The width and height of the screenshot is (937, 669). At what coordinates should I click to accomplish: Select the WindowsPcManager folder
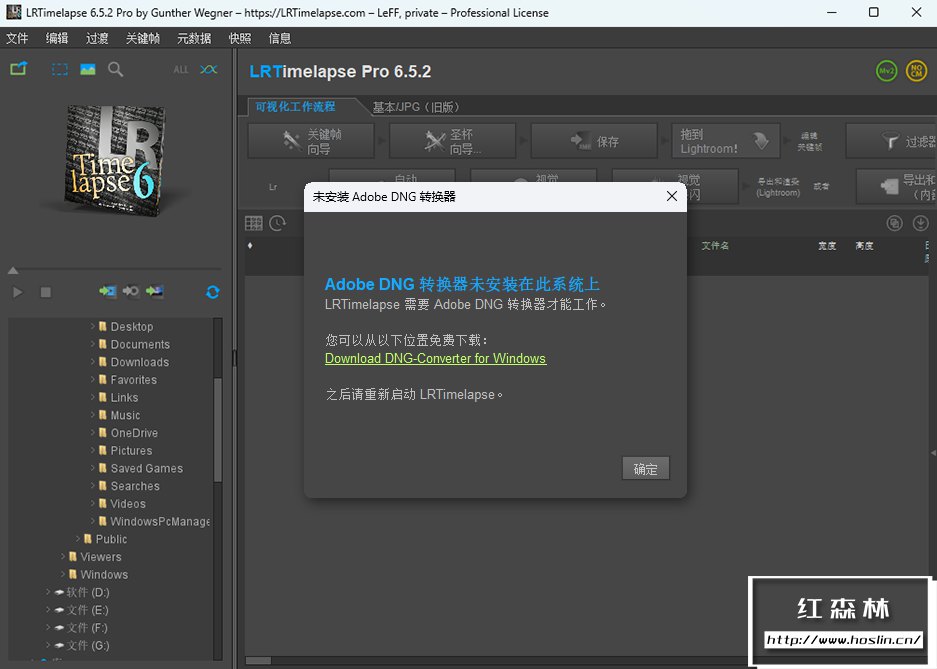point(154,521)
